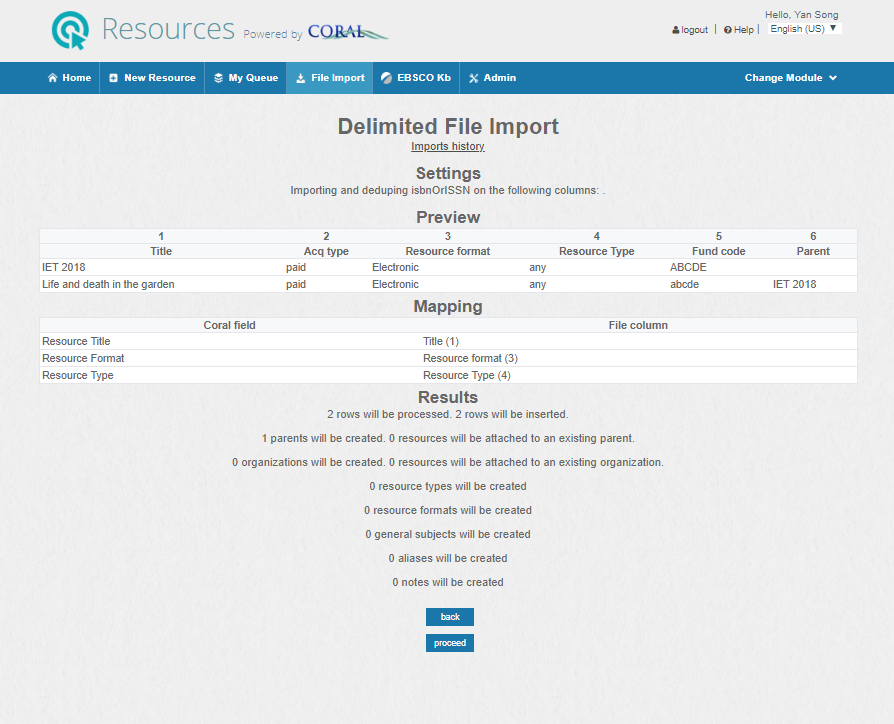The image size is (894, 724).
Task: Click '0 notes will be created' text
Action: 448,583
